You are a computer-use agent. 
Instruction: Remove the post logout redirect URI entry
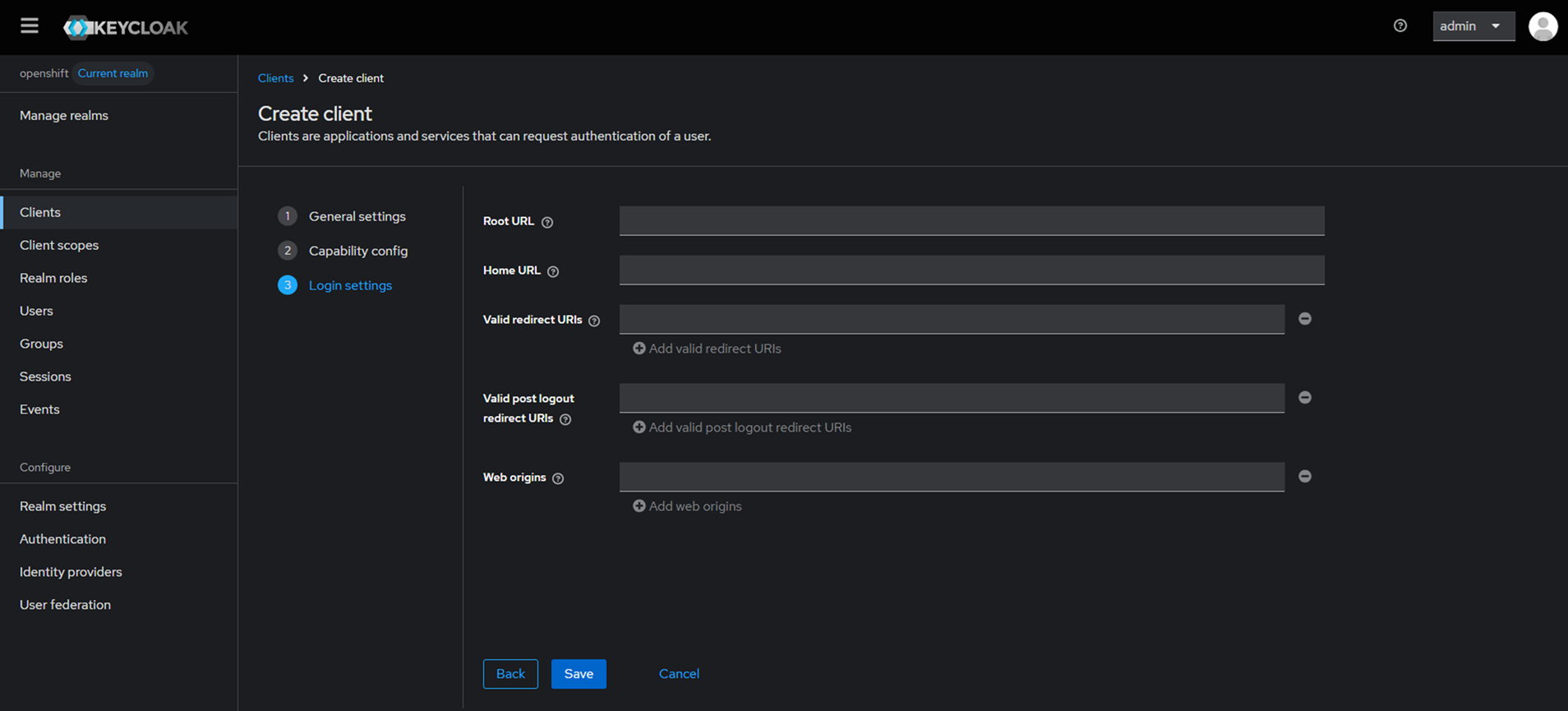(1304, 398)
